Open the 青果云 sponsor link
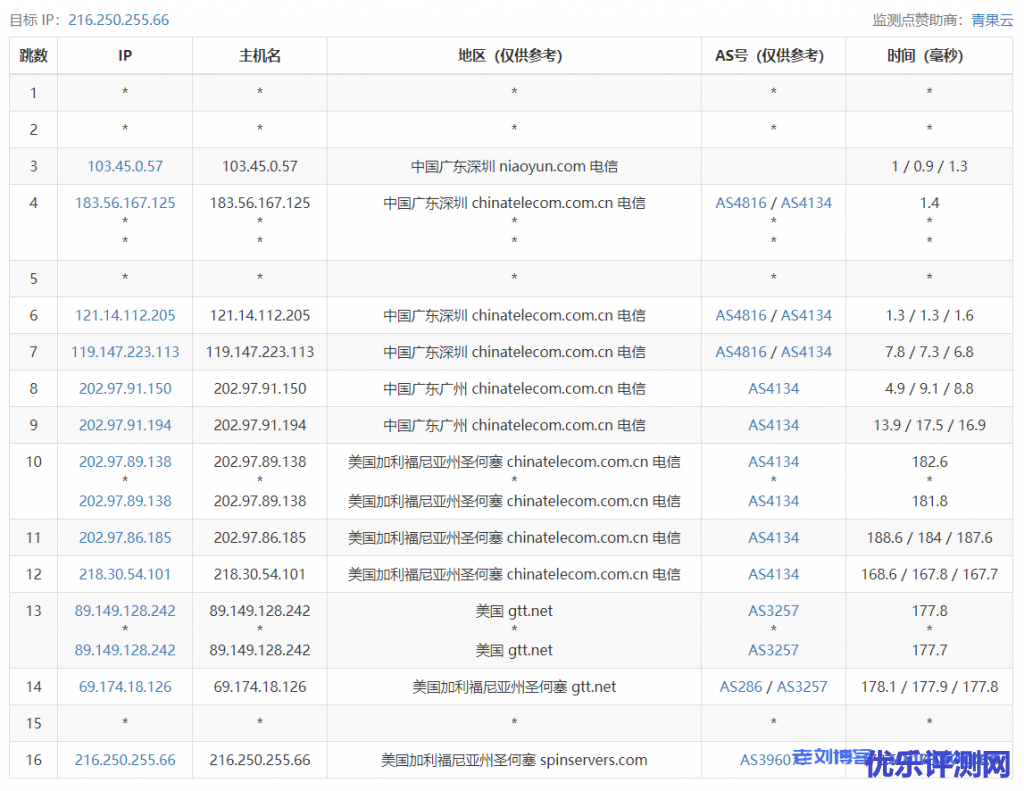This screenshot has width=1024, height=791. tap(992, 20)
